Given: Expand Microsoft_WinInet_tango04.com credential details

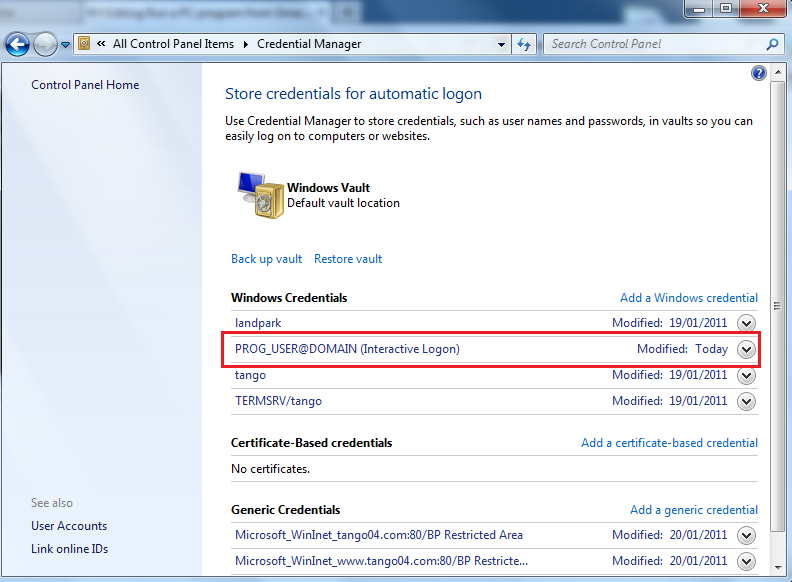Looking at the screenshot, I should pyautogui.click(x=745, y=535).
